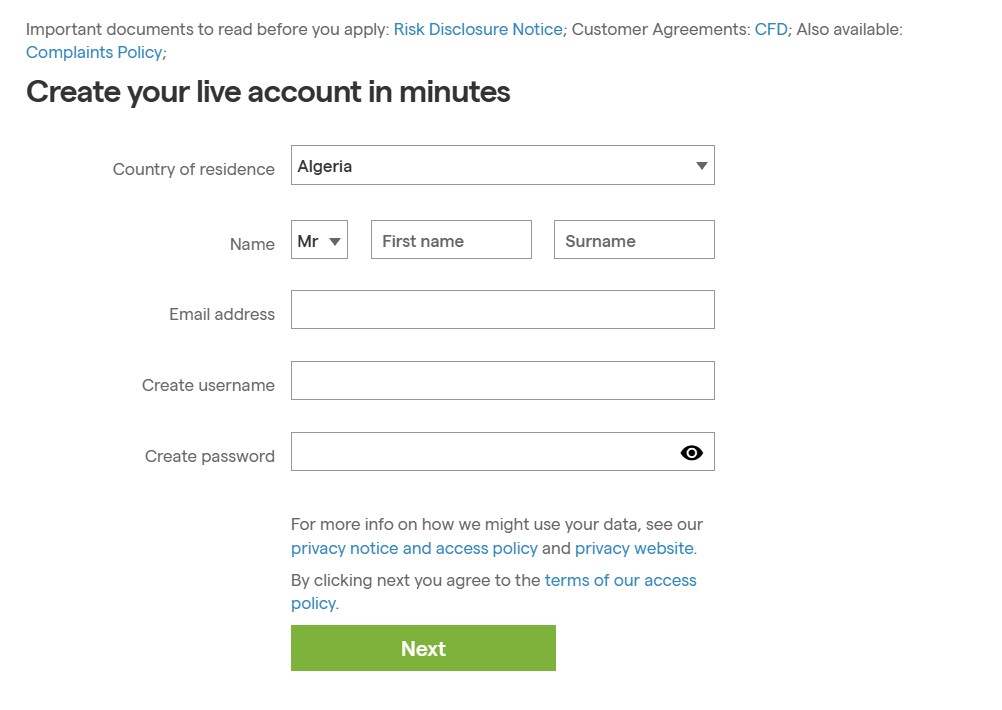Click the title dropdown arrow beside Mr

[335, 242]
